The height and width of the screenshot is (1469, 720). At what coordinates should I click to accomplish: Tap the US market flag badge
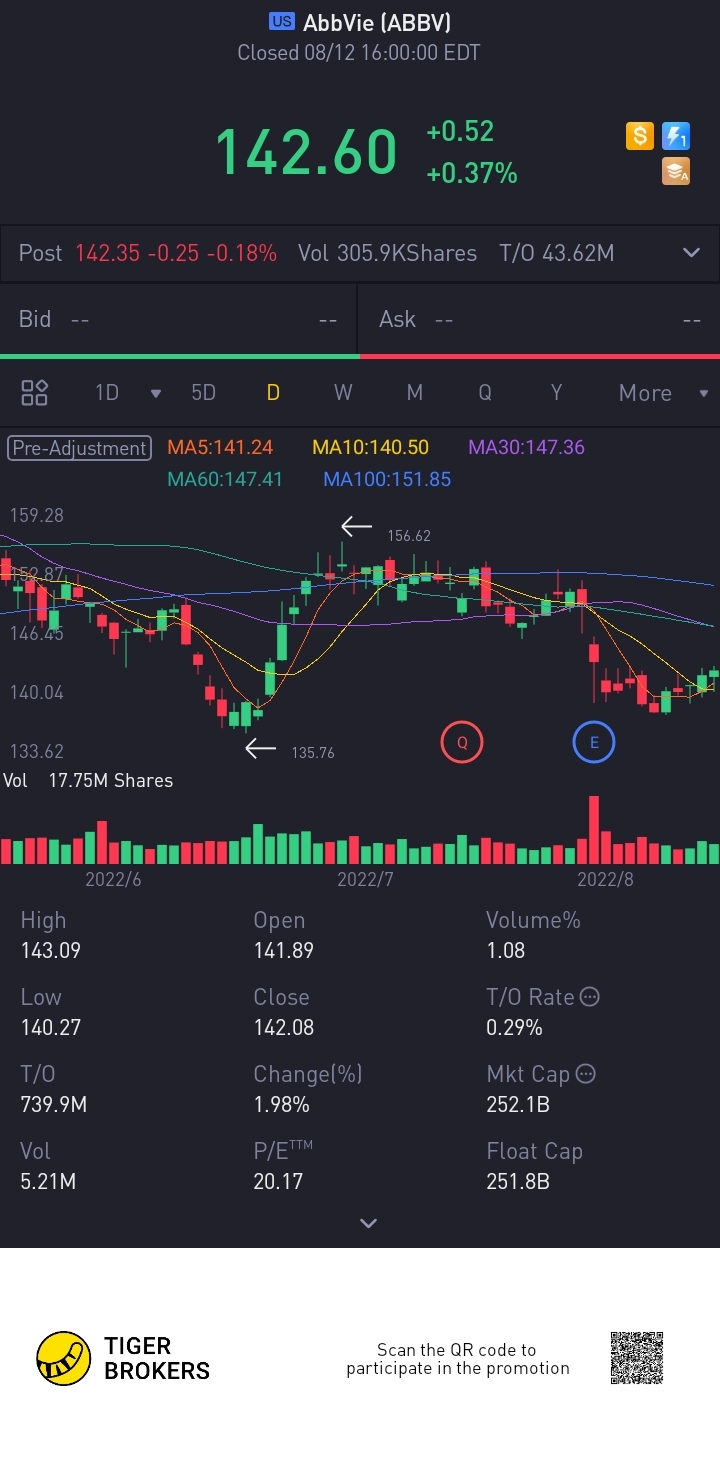coord(282,22)
